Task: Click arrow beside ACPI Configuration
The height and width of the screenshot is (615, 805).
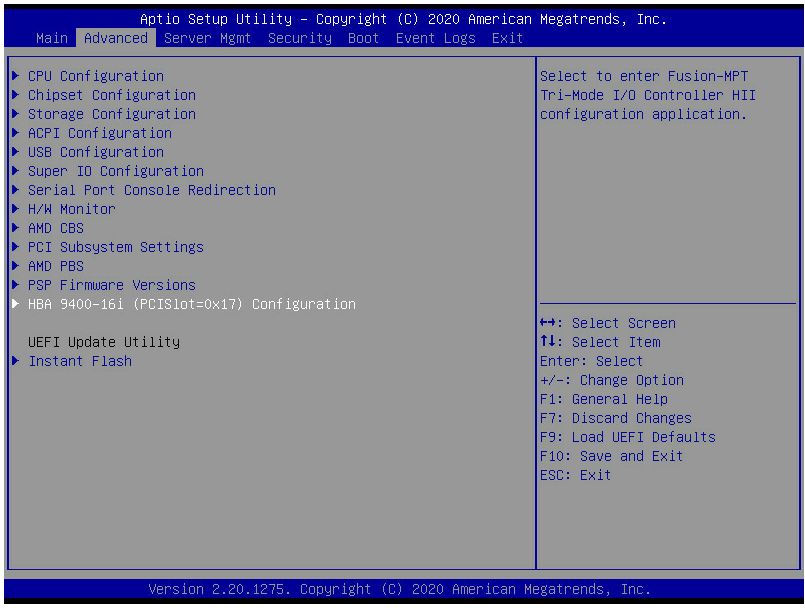Action: pos(16,133)
